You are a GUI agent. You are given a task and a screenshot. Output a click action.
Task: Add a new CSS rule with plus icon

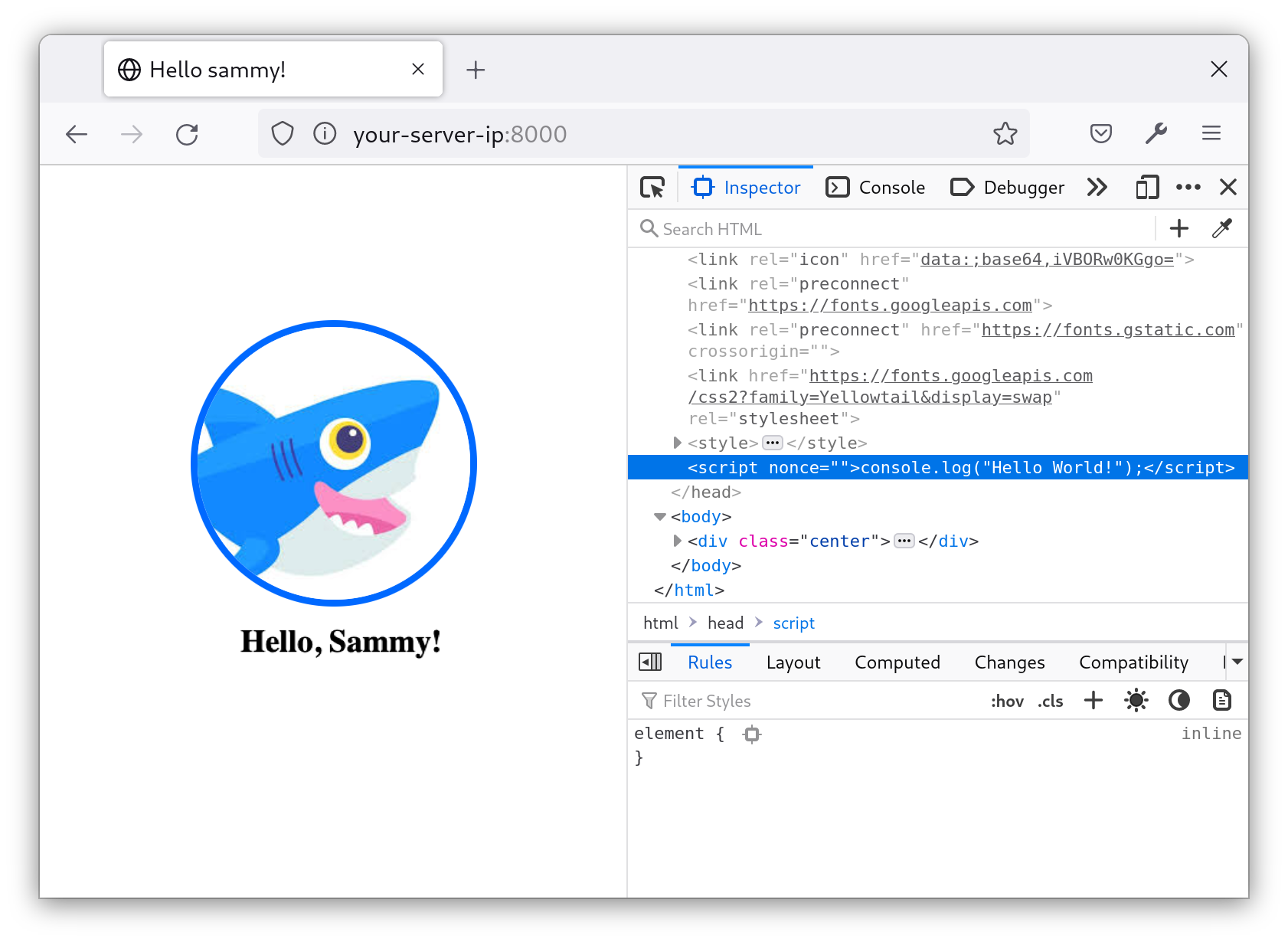click(x=1093, y=700)
